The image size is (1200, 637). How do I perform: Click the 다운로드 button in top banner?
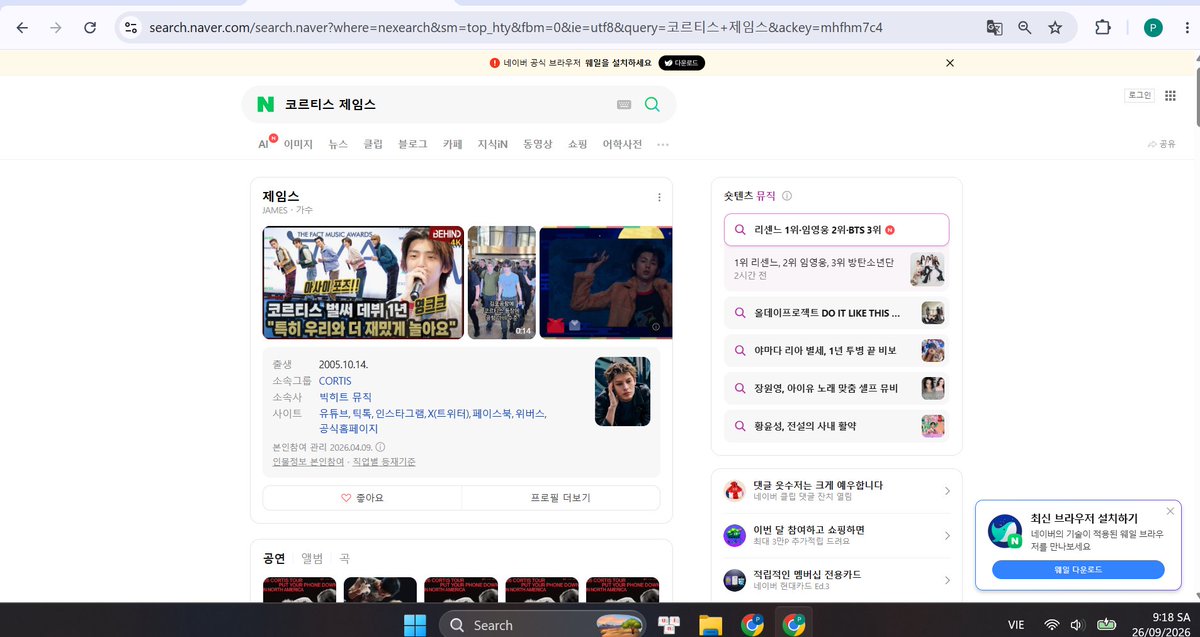tap(681, 62)
